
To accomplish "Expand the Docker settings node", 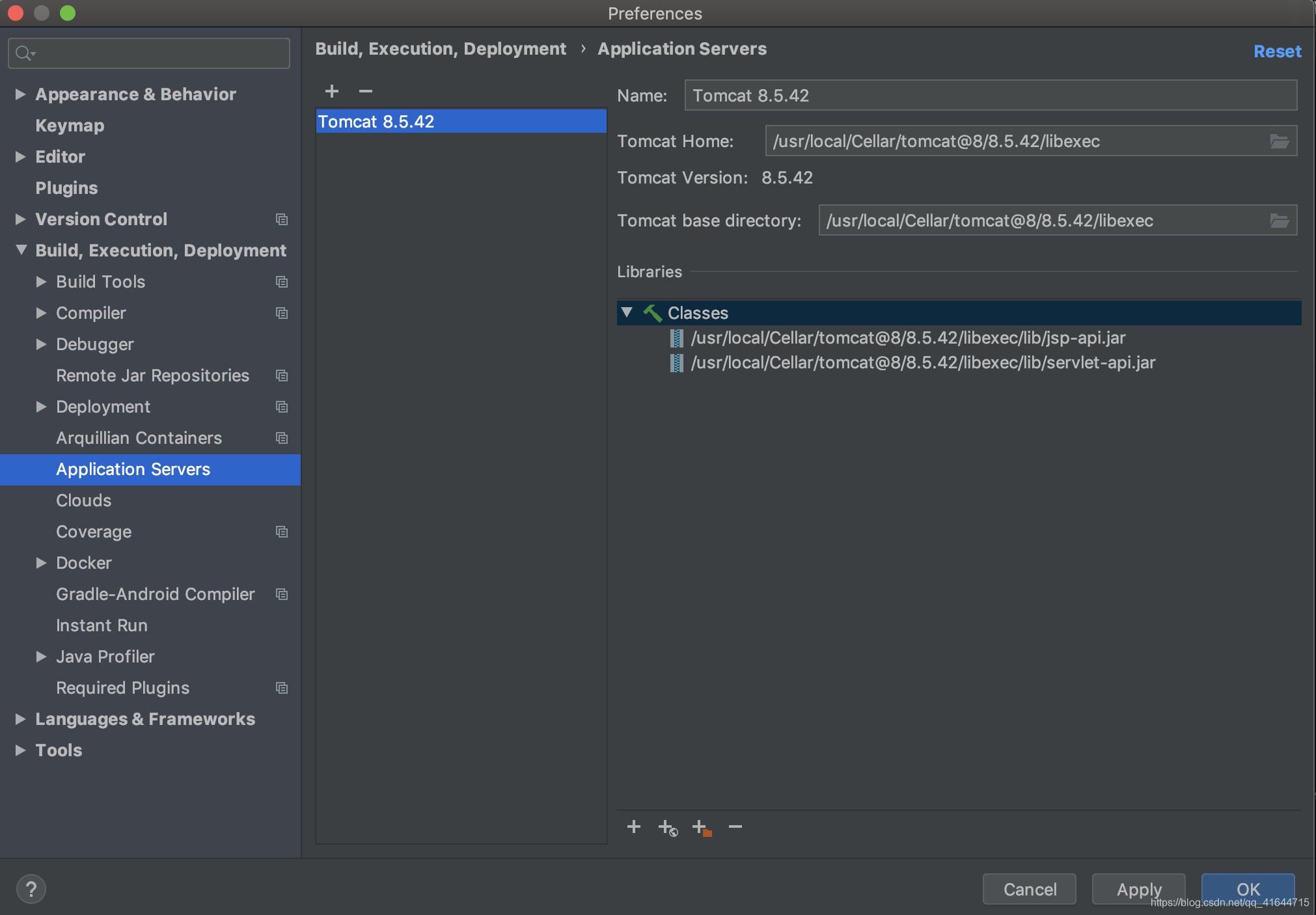I will tap(41, 563).
